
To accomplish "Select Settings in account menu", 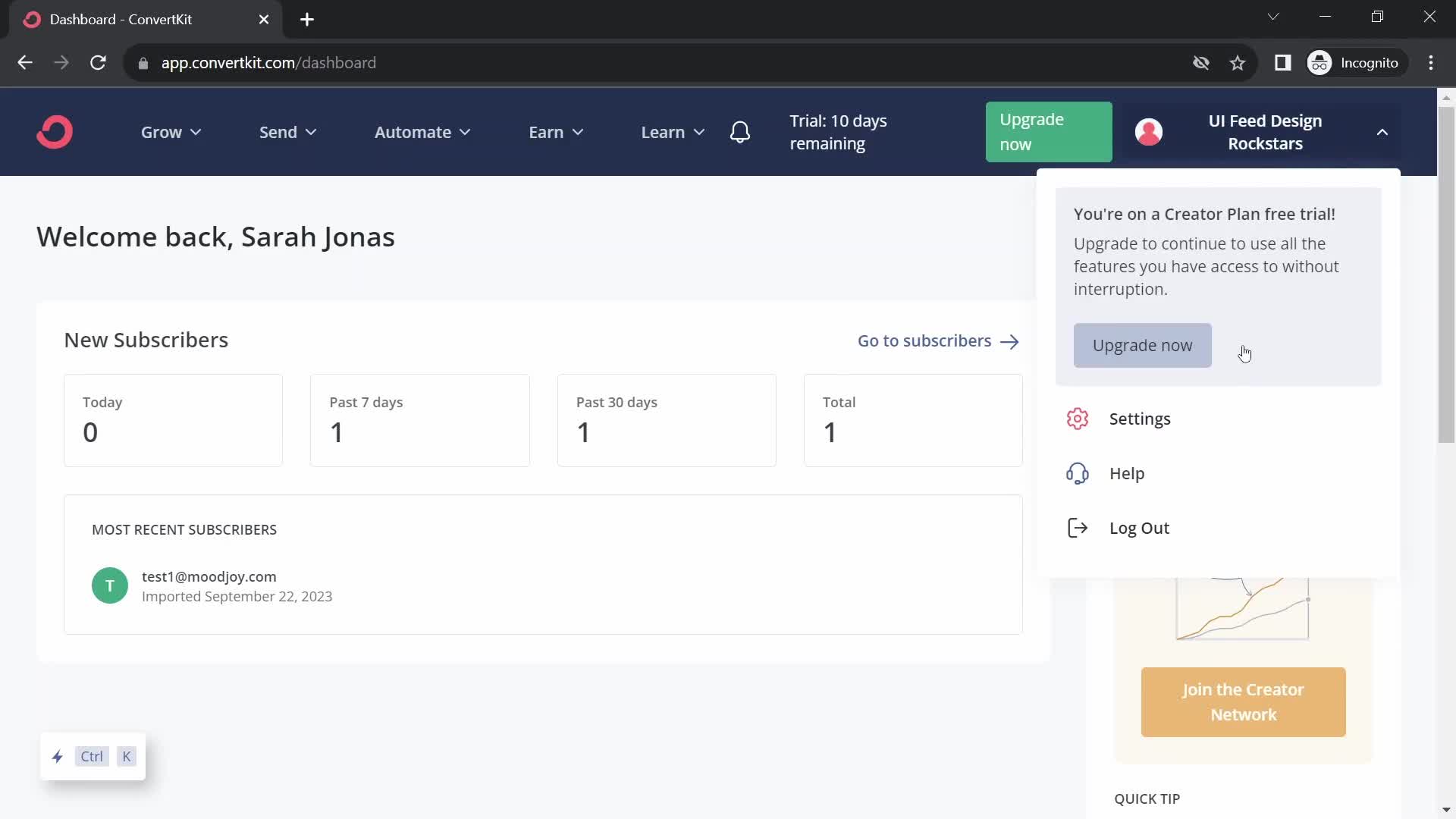I will pyautogui.click(x=1140, y=419).
